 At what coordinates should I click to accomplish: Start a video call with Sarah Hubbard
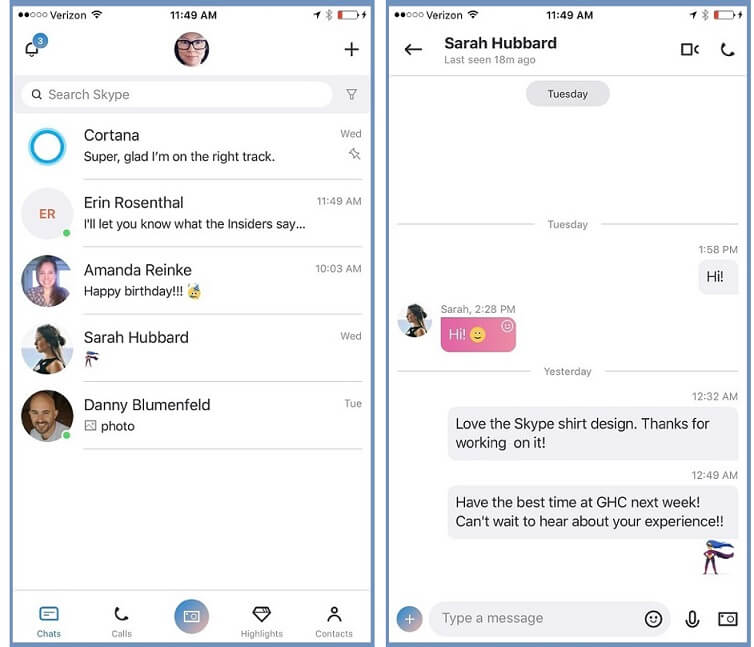[690, 49]
